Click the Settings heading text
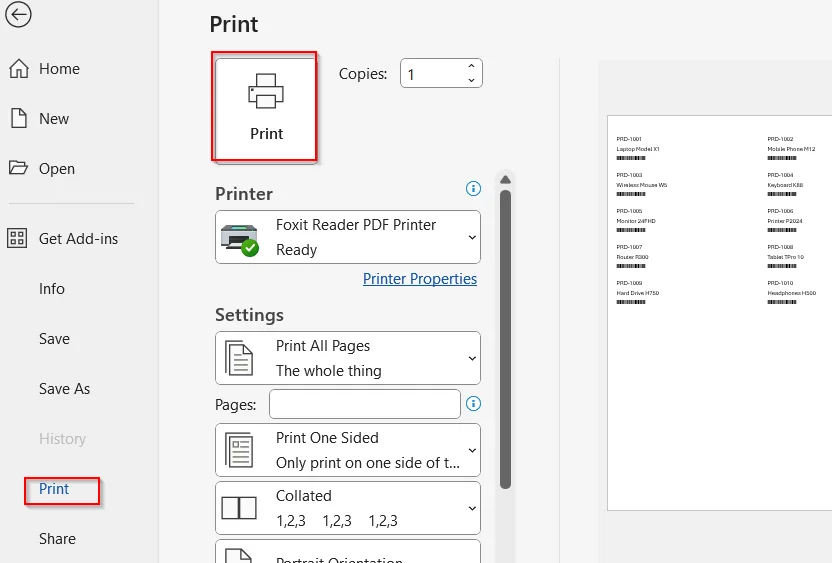 (x=249, y=315)
